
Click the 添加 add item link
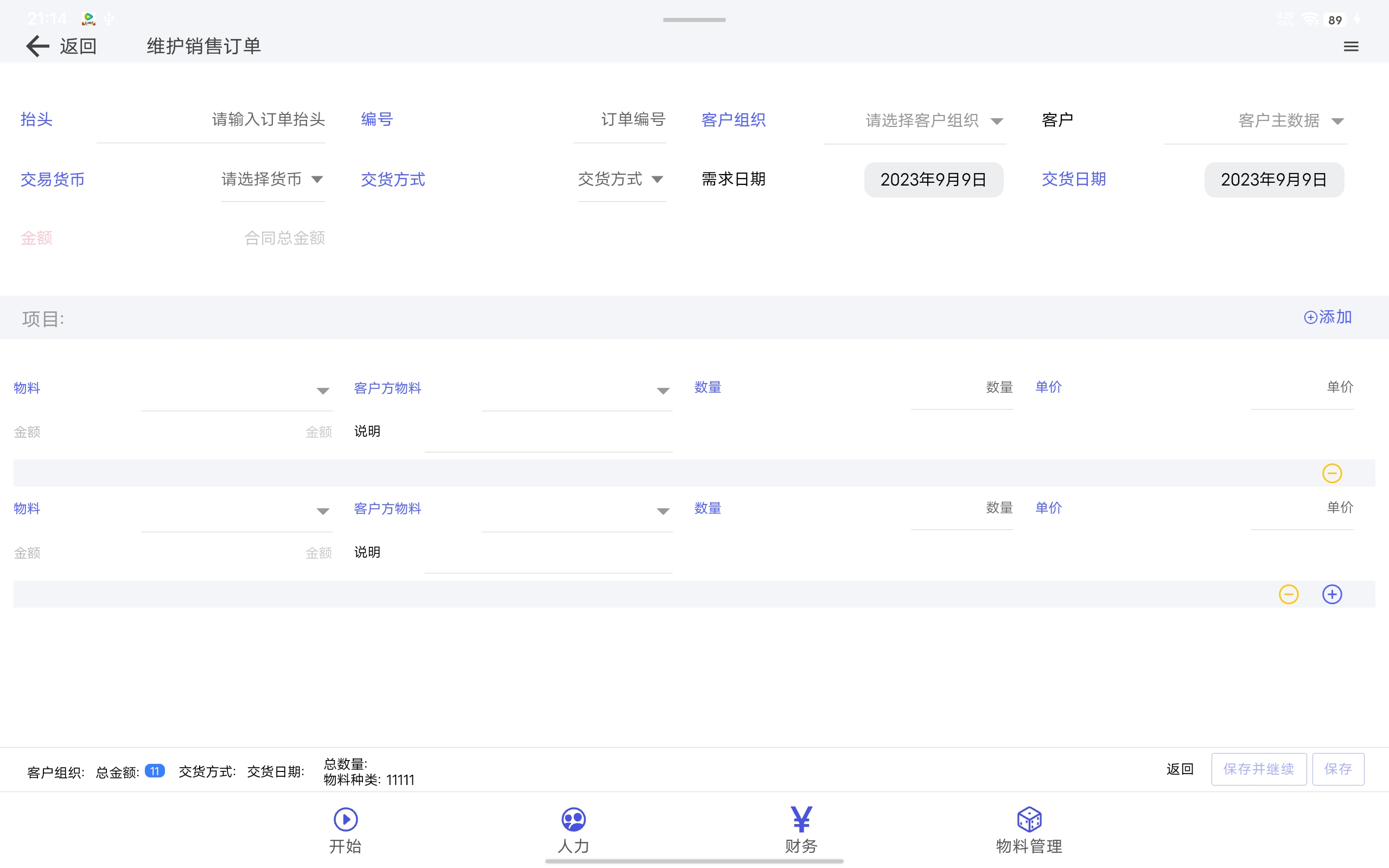point(1328,317)
